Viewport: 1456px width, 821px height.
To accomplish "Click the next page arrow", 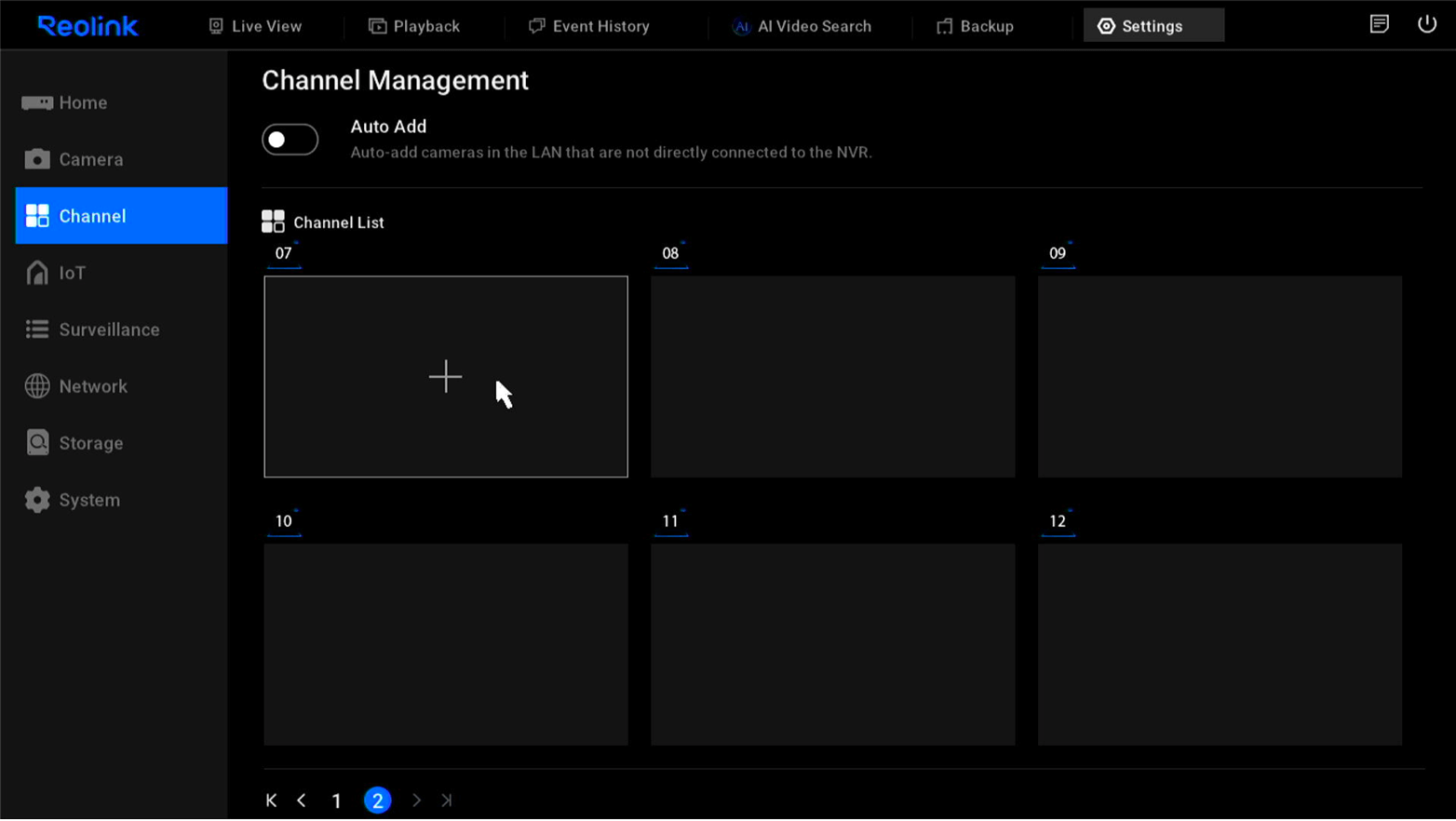I will coord(416,801).
